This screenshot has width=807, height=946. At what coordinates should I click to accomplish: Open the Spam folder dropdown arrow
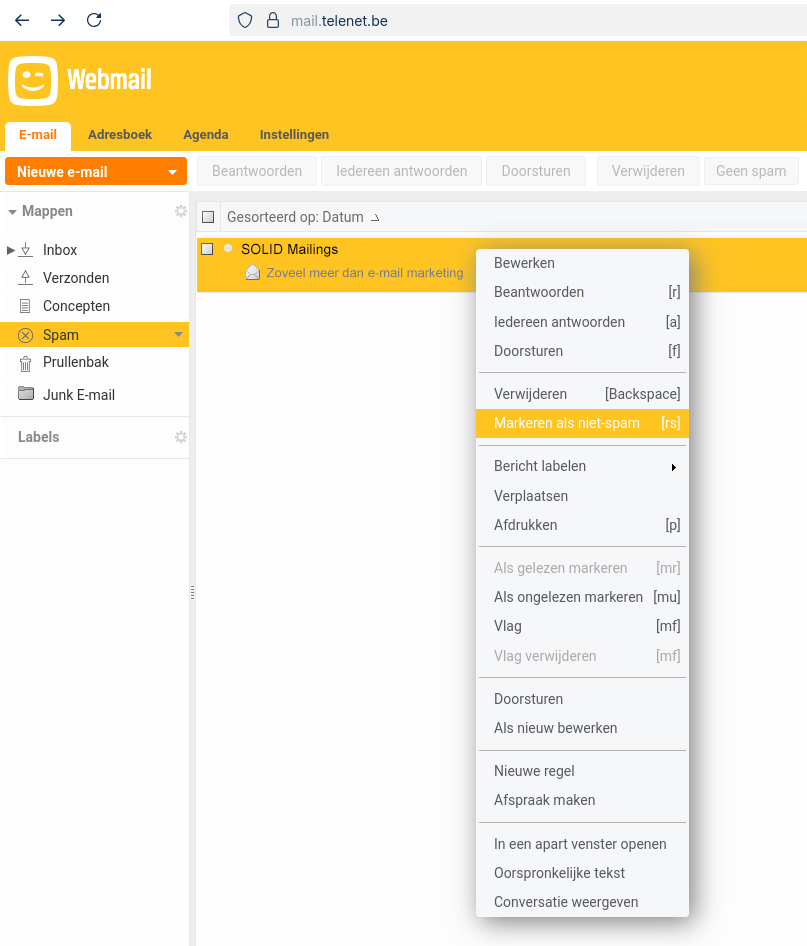pyautogui.click(x=178, y=335)
